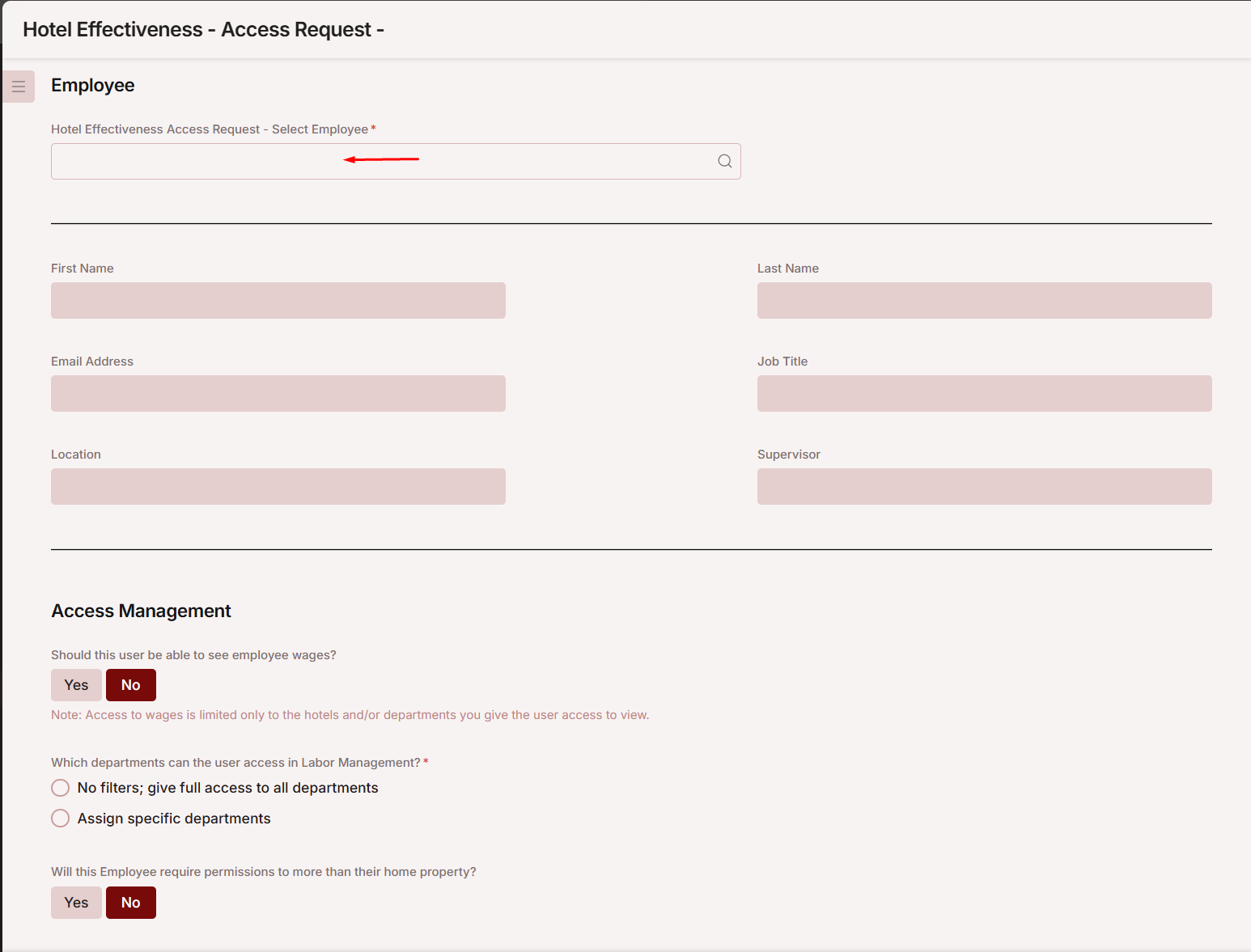Click the 'Employee' section heading
1251x952 pixels.
(x=93, y=85)
